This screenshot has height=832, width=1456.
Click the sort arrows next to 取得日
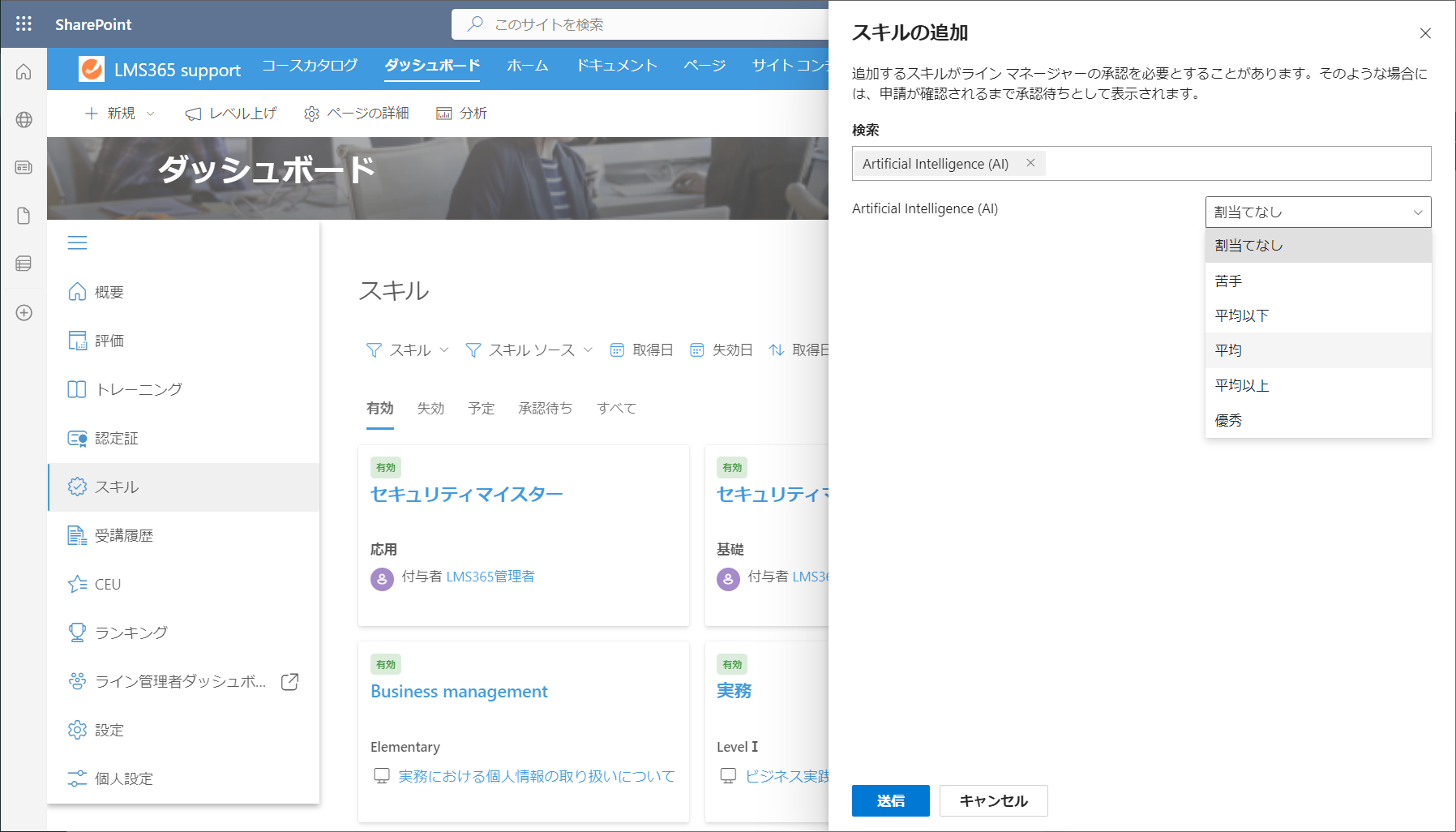pyautogui.click(x=777, y=350)
